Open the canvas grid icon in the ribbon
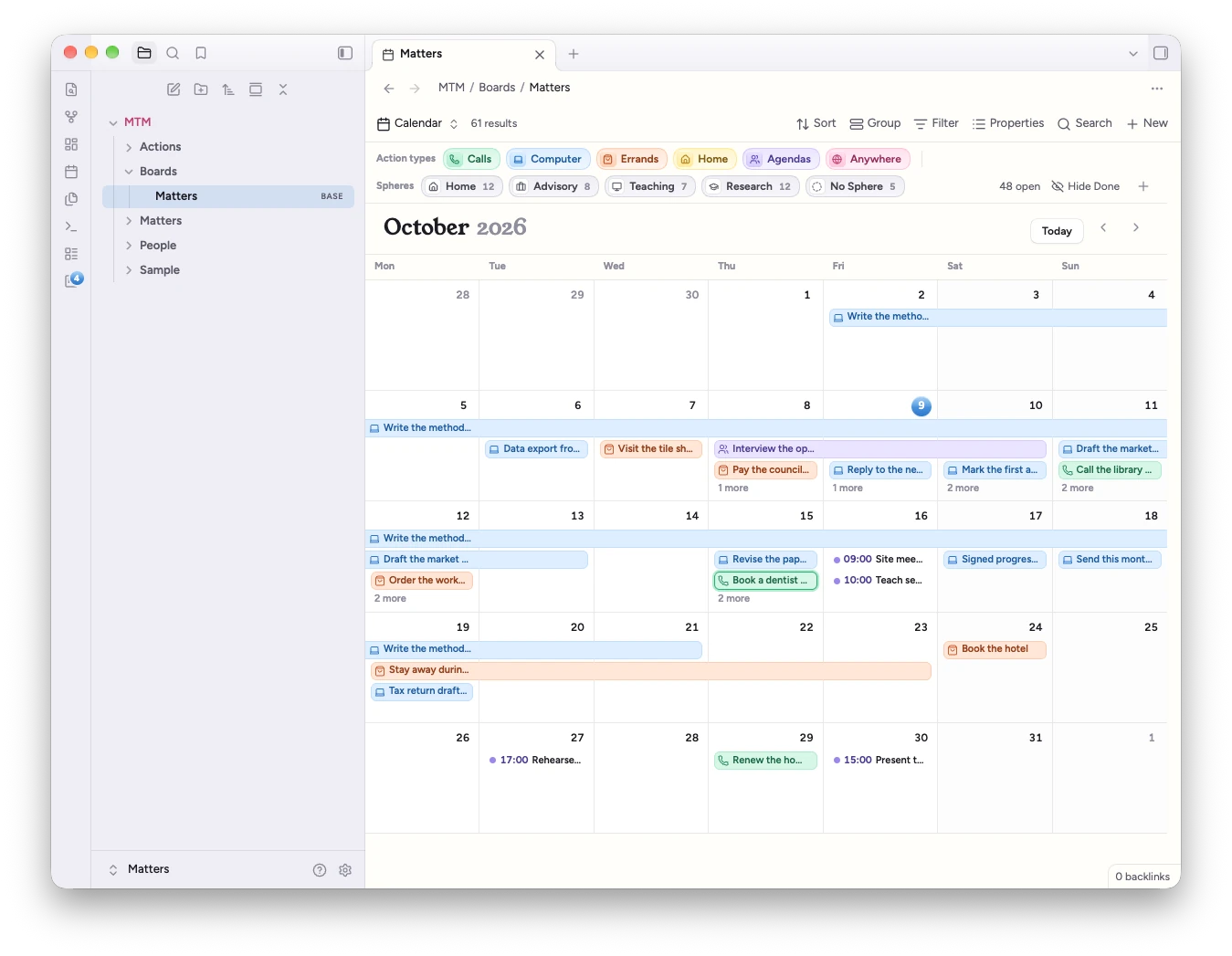The height and width of the screenshot is (956, 1232). point(71,144)
